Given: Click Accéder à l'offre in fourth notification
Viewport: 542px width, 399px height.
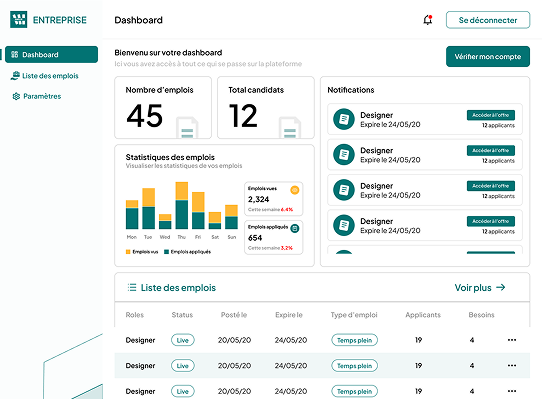Looking at the screenshot, I should pyautogui.click(x=491, y=221).
